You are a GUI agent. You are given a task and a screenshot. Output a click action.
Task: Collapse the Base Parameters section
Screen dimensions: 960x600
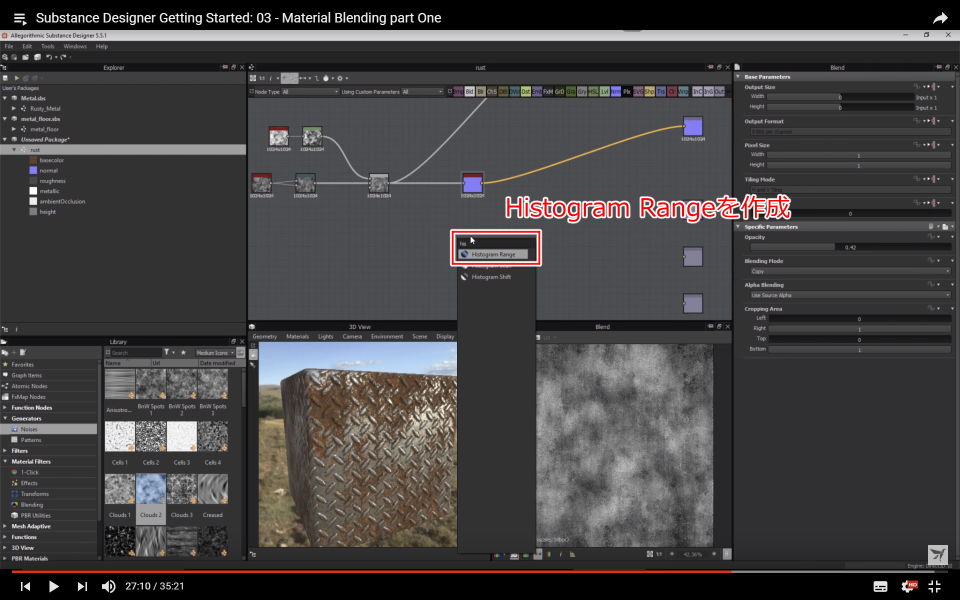point(738,77)
